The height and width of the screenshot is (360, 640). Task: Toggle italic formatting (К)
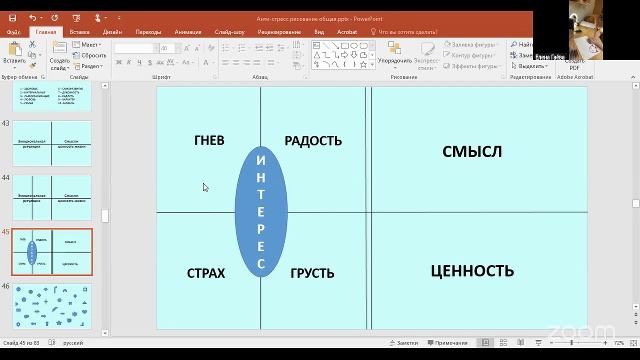pos(129,62)
